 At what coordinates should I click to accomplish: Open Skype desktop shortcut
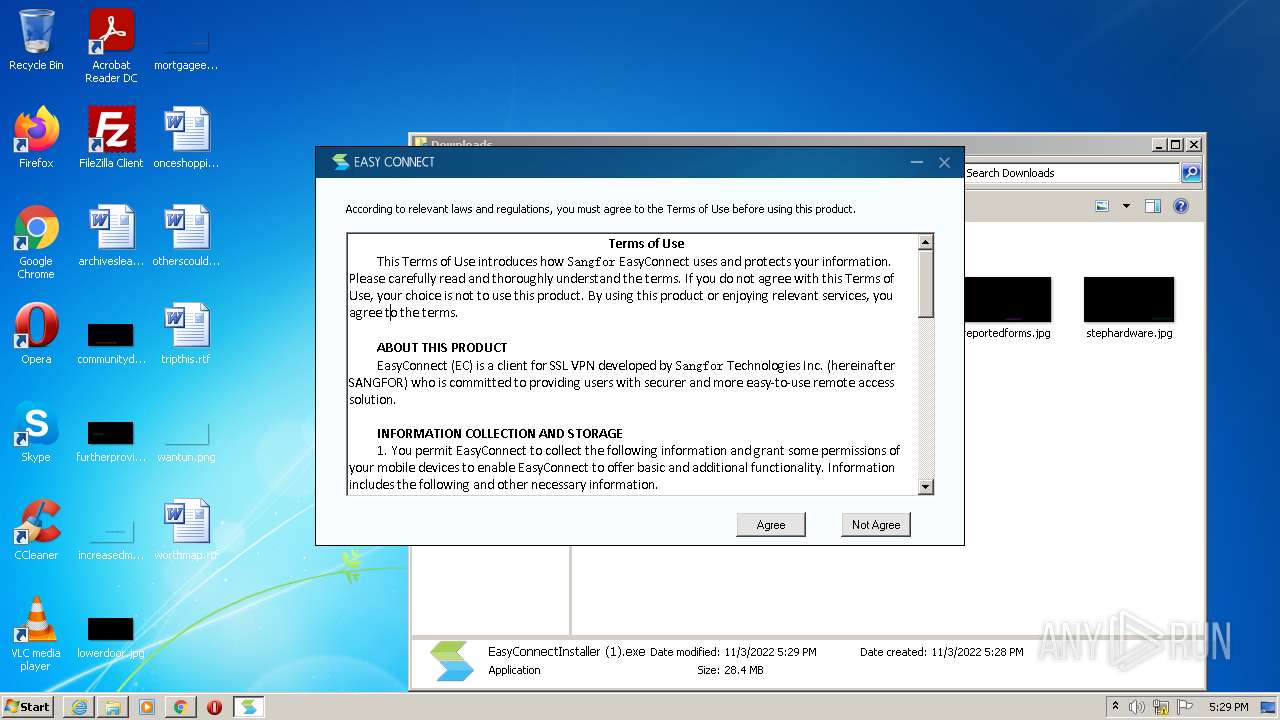[x=36, y=432]
